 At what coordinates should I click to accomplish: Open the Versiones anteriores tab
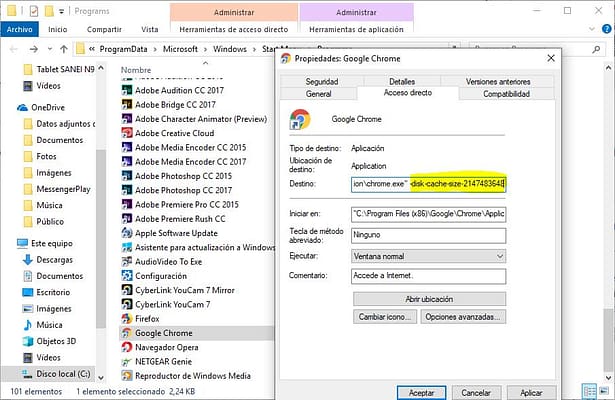[x=498, y=81]
